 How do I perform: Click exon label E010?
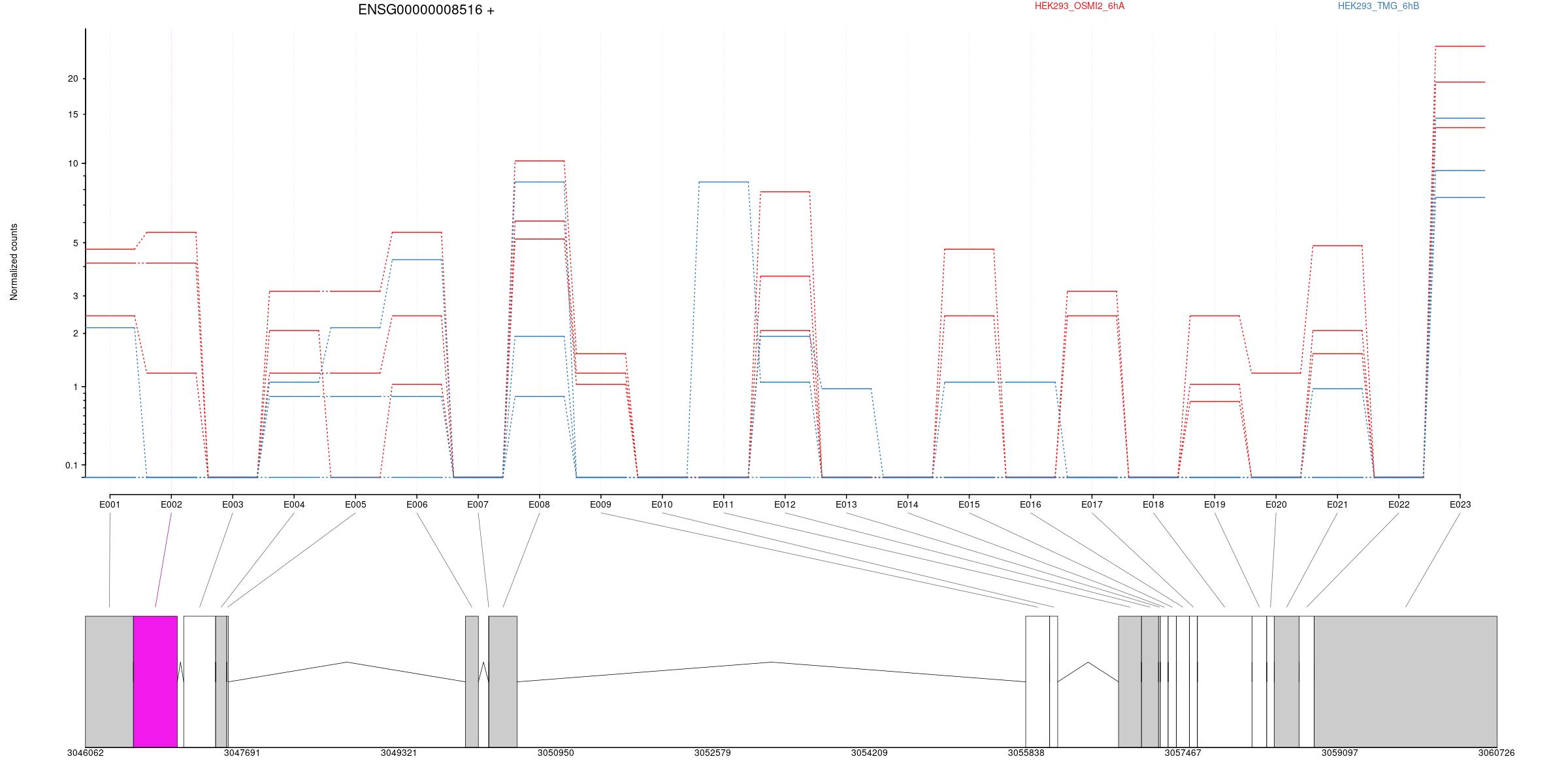pyautogui.click(x=662, y=504)
